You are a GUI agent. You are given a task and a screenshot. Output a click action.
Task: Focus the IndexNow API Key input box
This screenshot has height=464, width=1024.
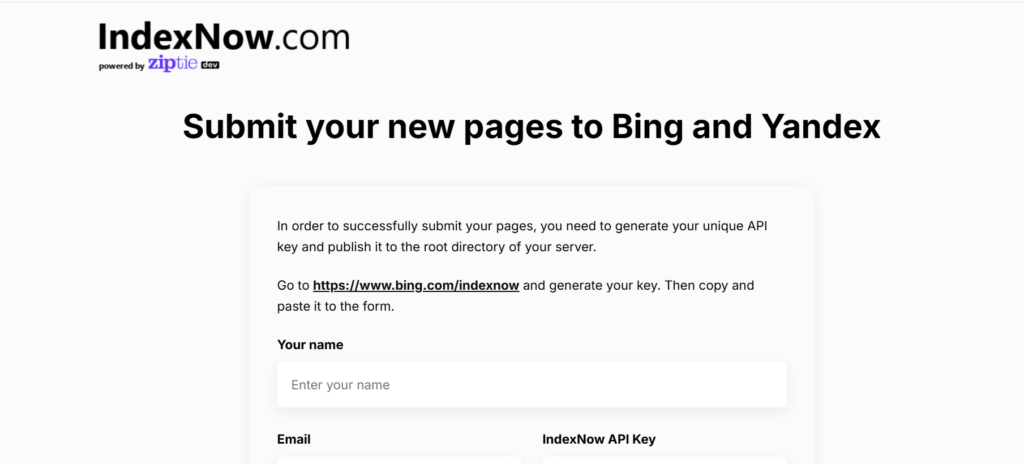coord(664,459)
